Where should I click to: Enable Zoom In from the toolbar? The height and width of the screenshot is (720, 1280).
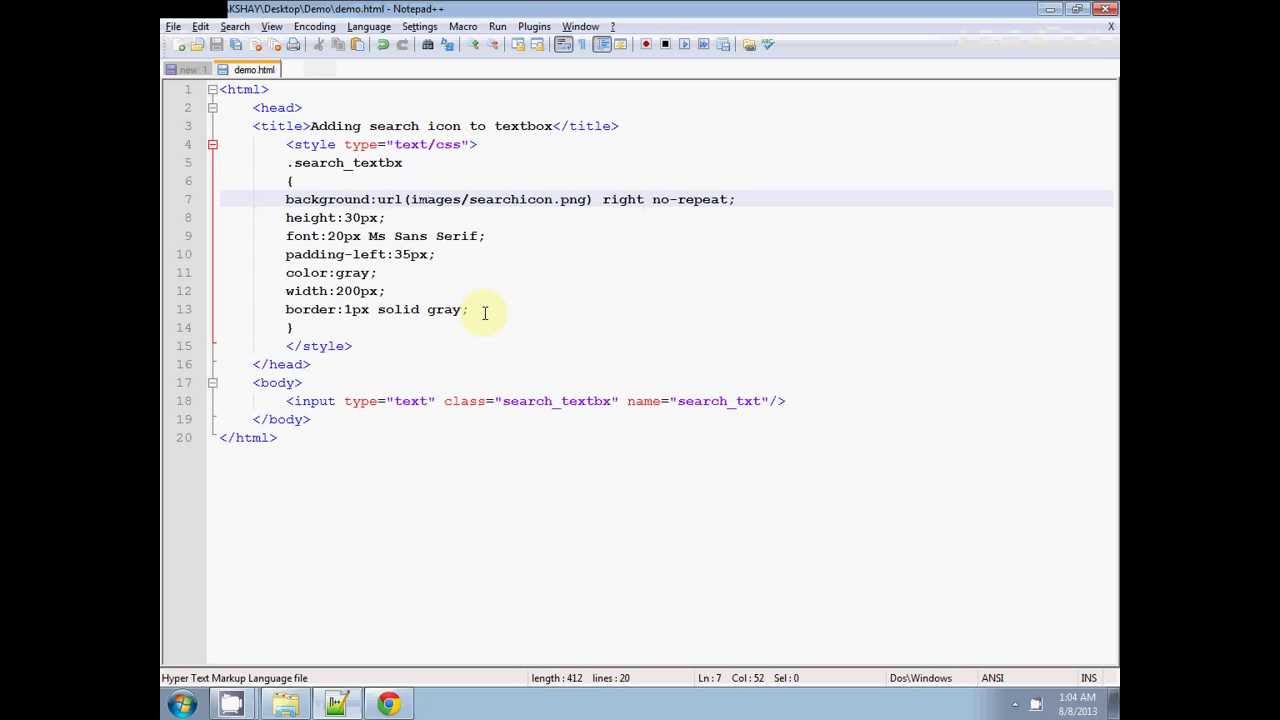[x=474, y=44]
